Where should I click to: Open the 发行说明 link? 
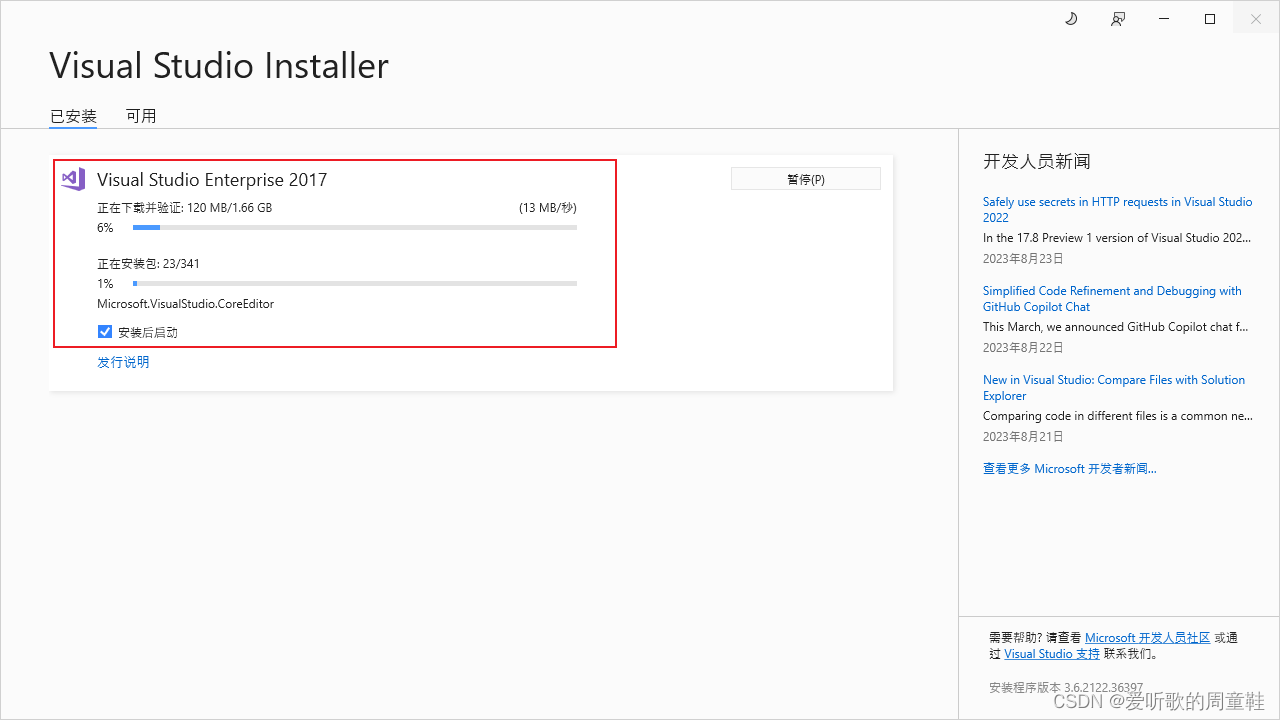click(123, 361)
